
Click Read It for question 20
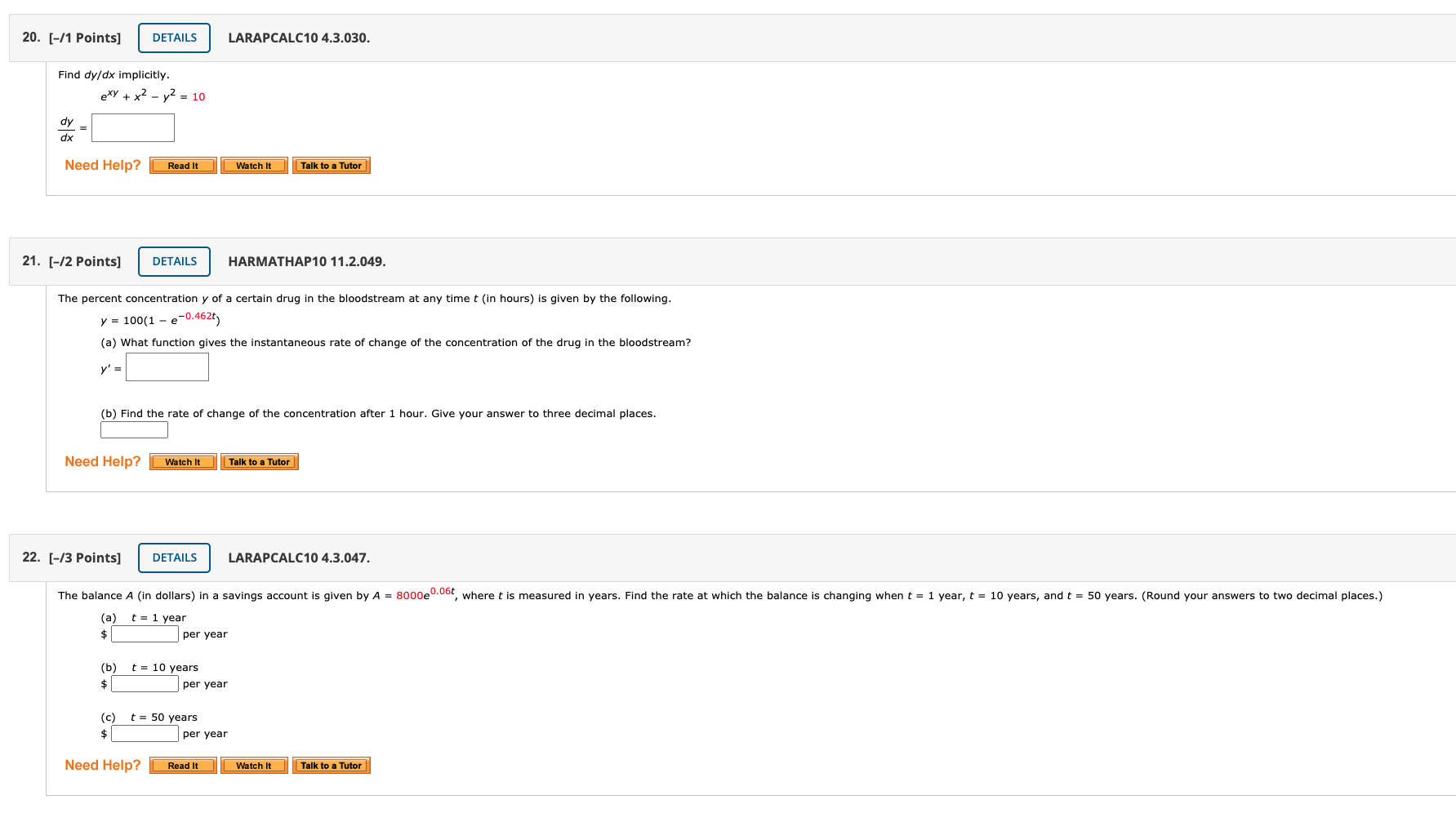[x=183, y=166]
